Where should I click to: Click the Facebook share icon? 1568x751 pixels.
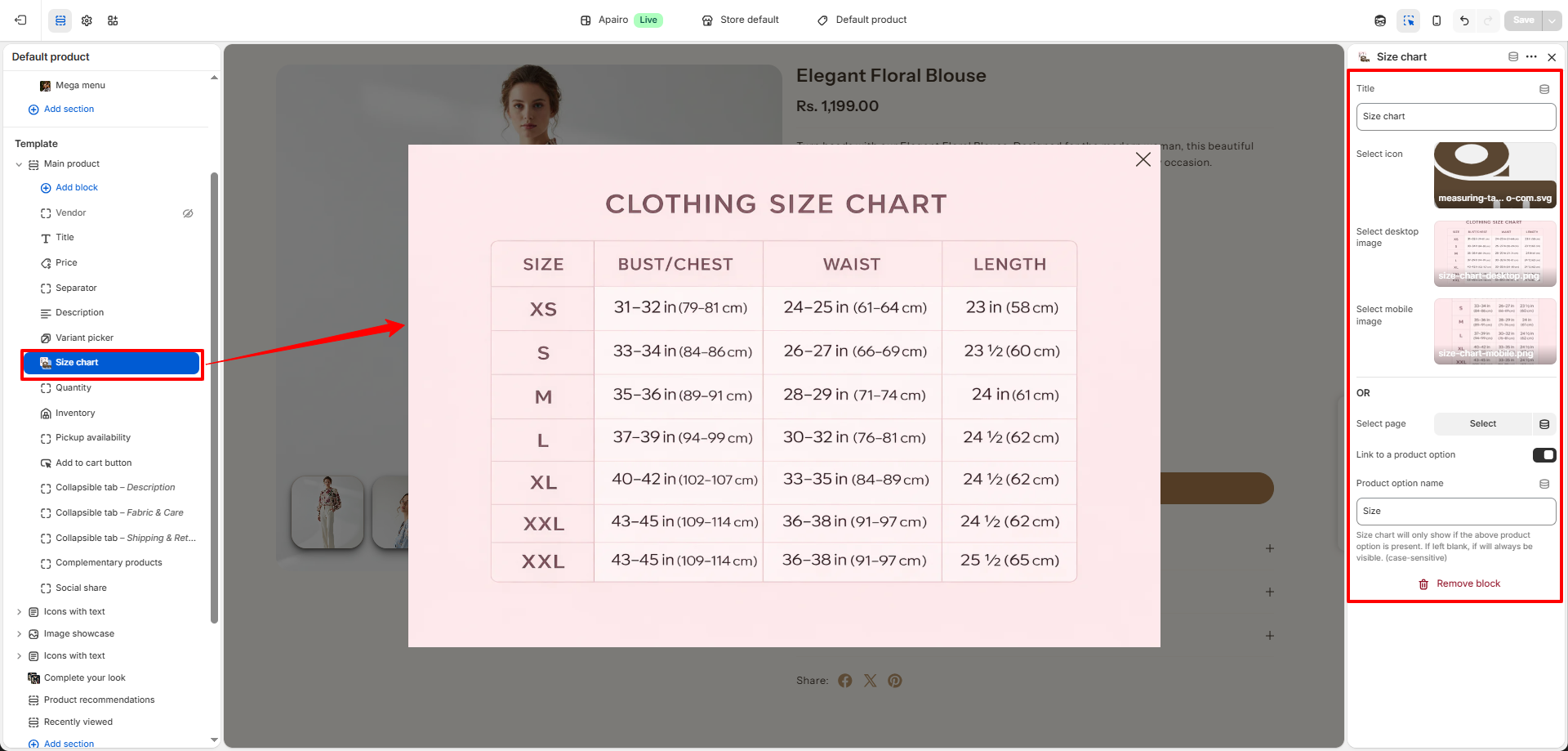coord(845,681)
